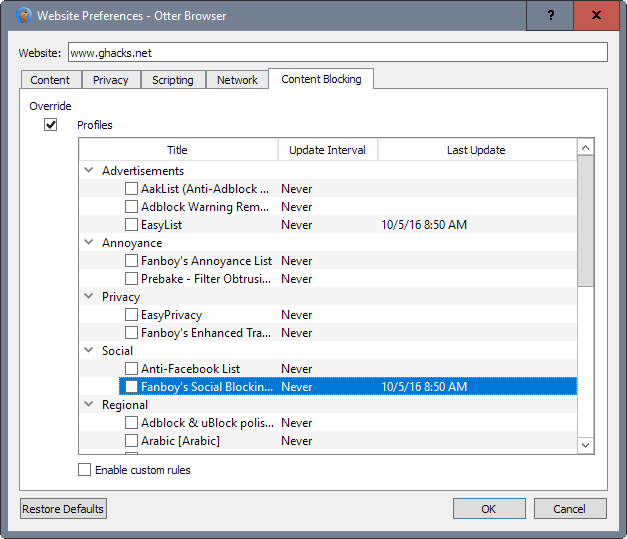
Task: Collapse the Annoyance group
Action: [89, 242]
